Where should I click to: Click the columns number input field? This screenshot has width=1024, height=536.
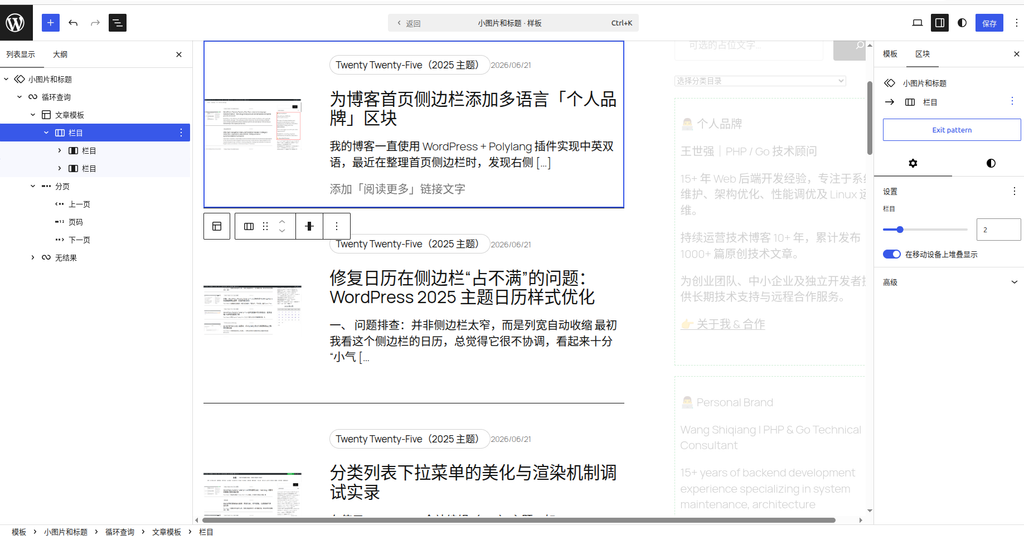998,230
